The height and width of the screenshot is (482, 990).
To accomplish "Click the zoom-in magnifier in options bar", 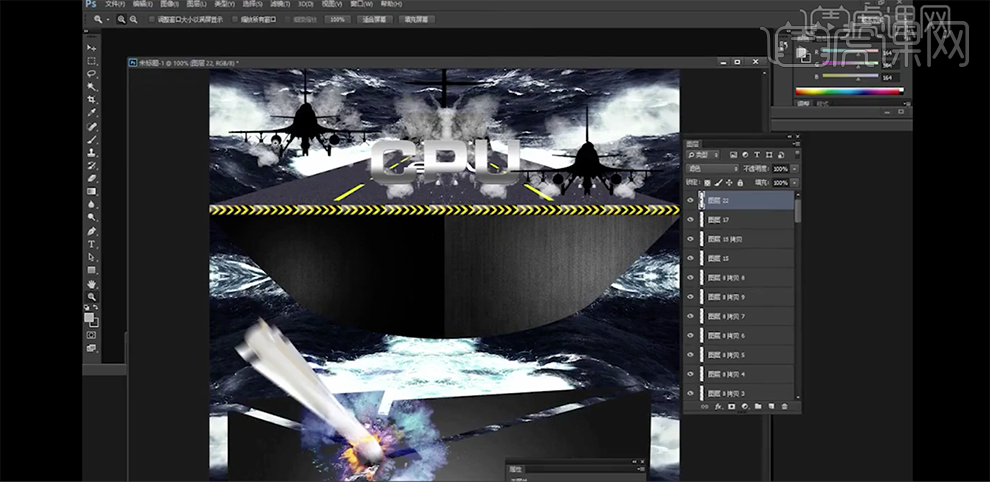I will [121, 19].
